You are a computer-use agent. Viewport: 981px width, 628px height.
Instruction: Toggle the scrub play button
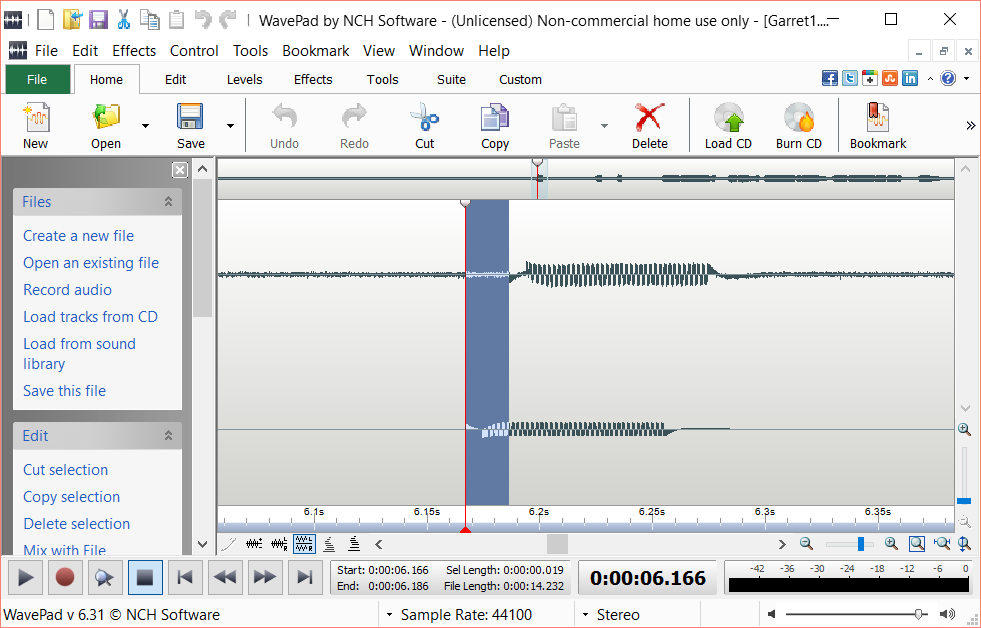coord(104,577)
